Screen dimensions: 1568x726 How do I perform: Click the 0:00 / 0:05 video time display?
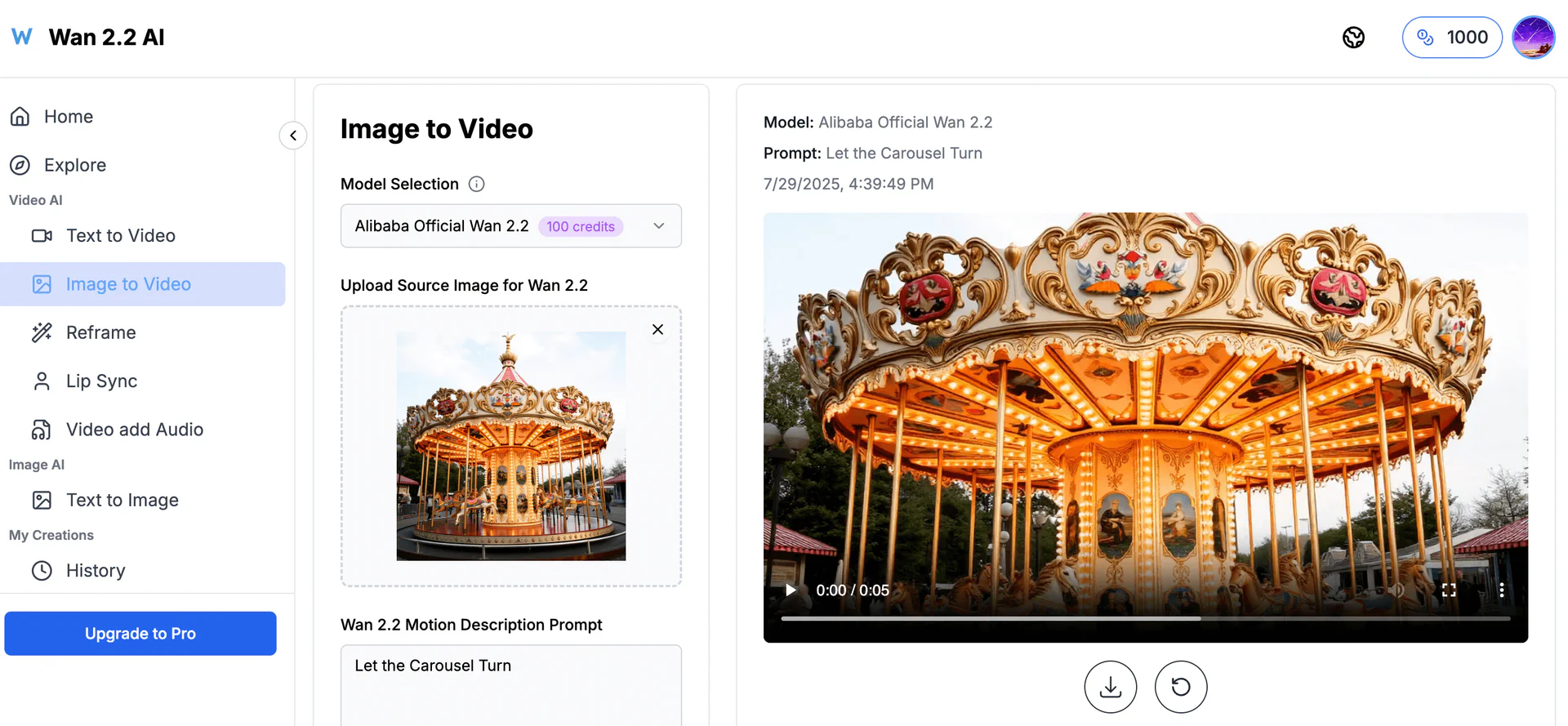853,590
